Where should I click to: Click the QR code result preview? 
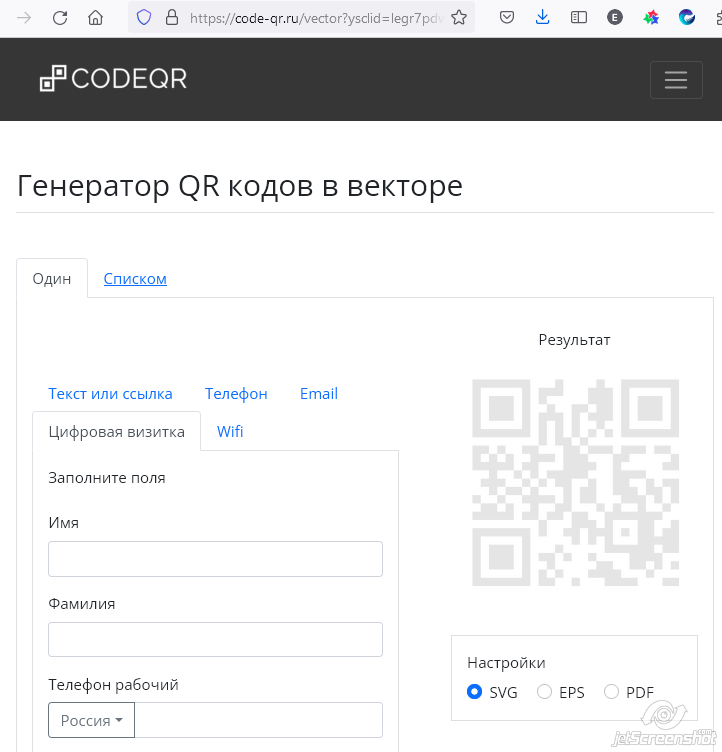(x=576, y=482)
